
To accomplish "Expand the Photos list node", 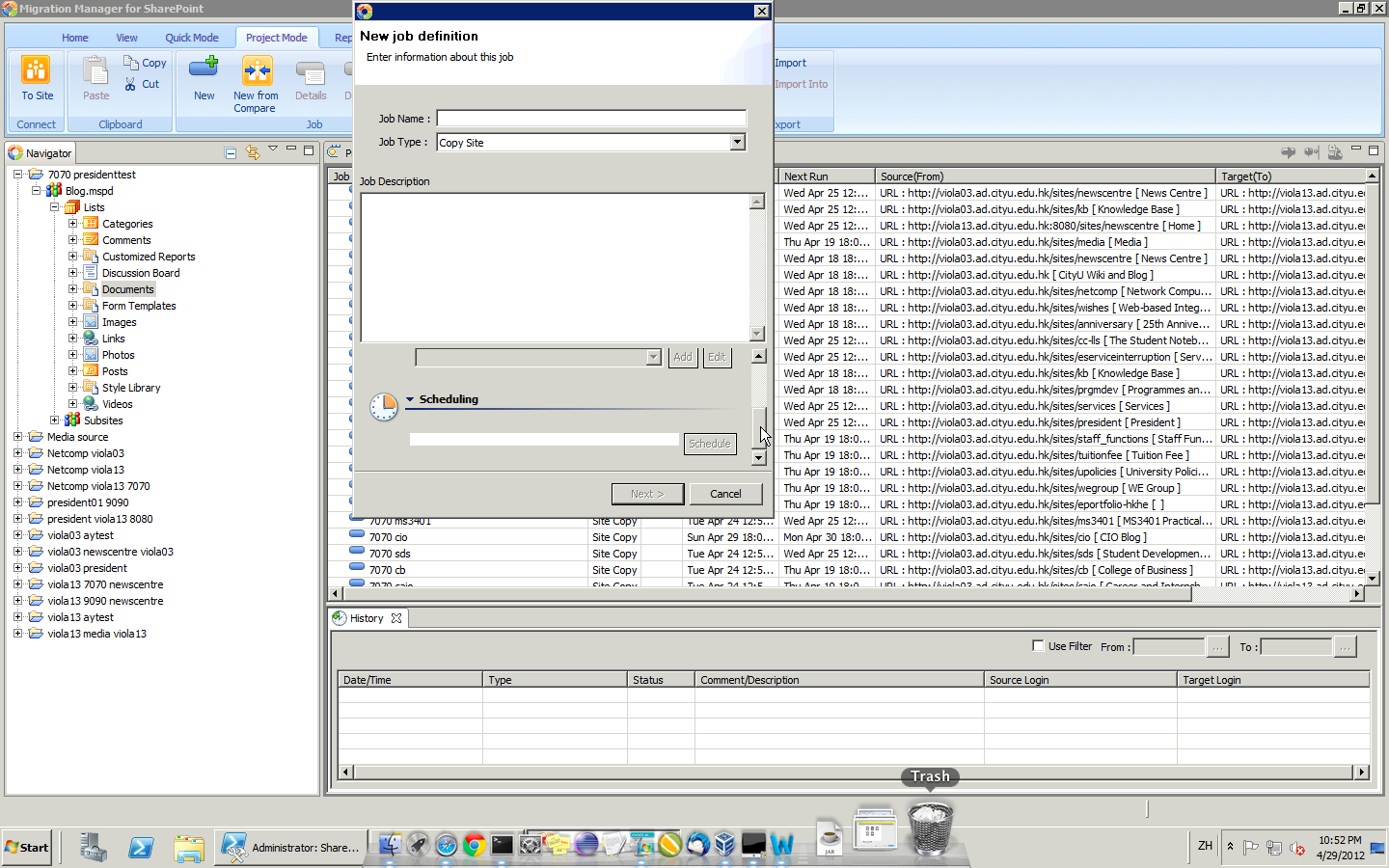I will 72,355.
